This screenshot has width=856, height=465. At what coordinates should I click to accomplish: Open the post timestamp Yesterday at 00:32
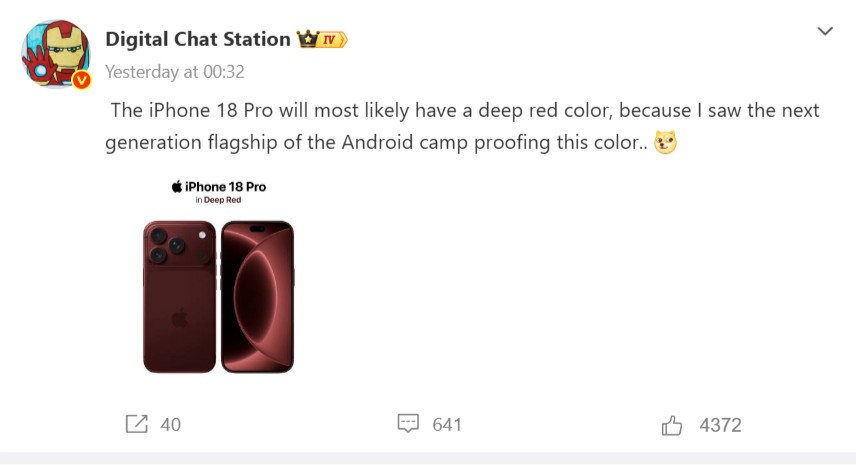click(175, 72)
